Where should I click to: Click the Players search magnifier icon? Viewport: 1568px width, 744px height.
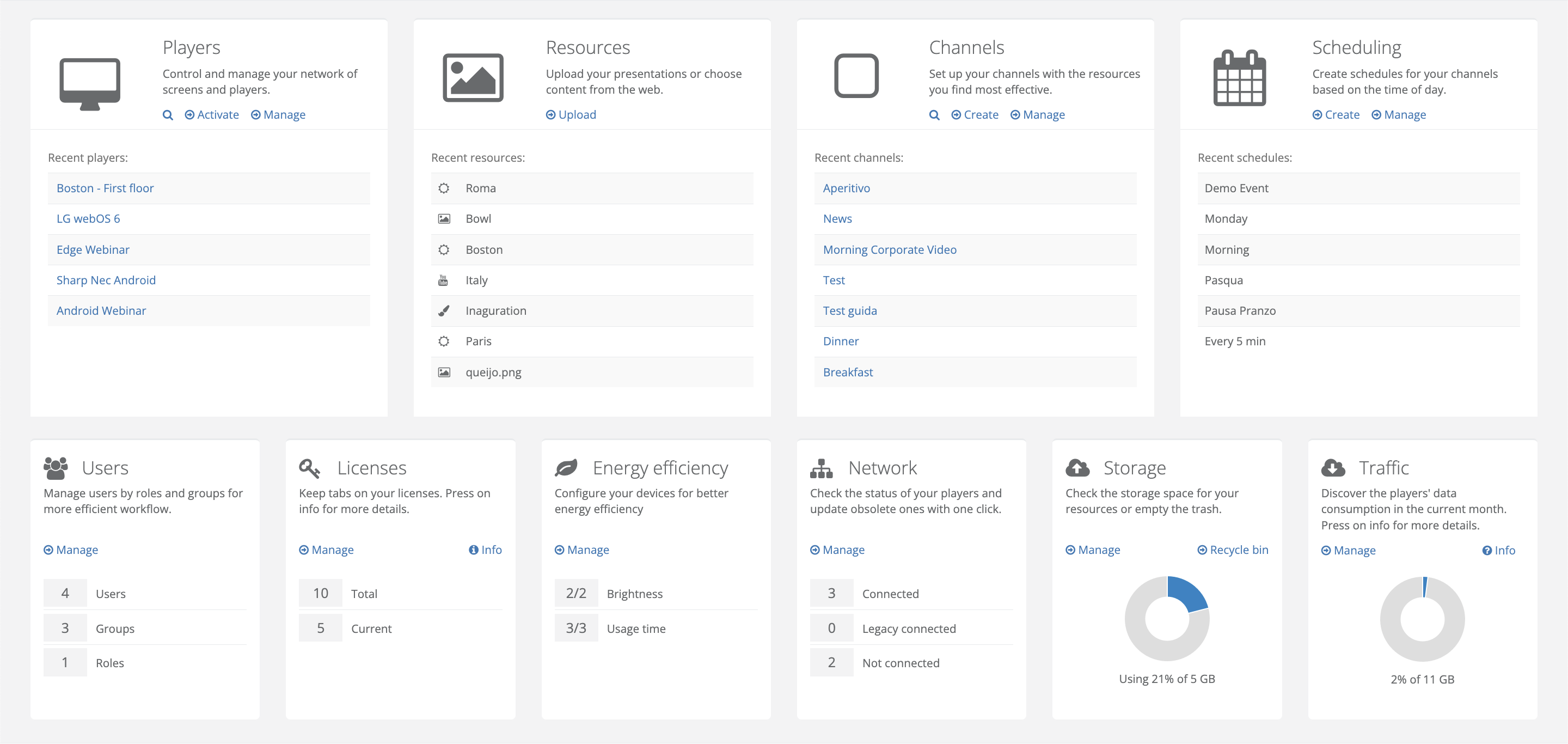pyautogui.click(x=168, y=115)
